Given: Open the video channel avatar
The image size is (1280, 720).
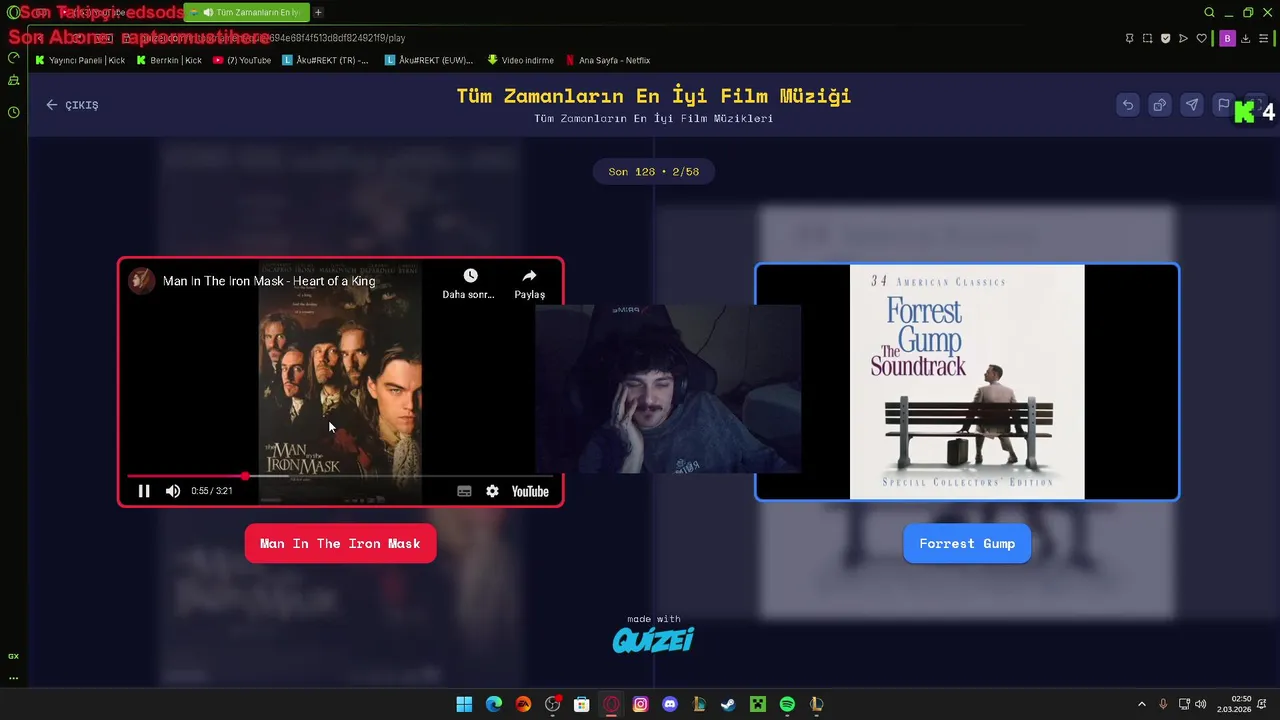Looking at the screenshot, I should 142,281.
